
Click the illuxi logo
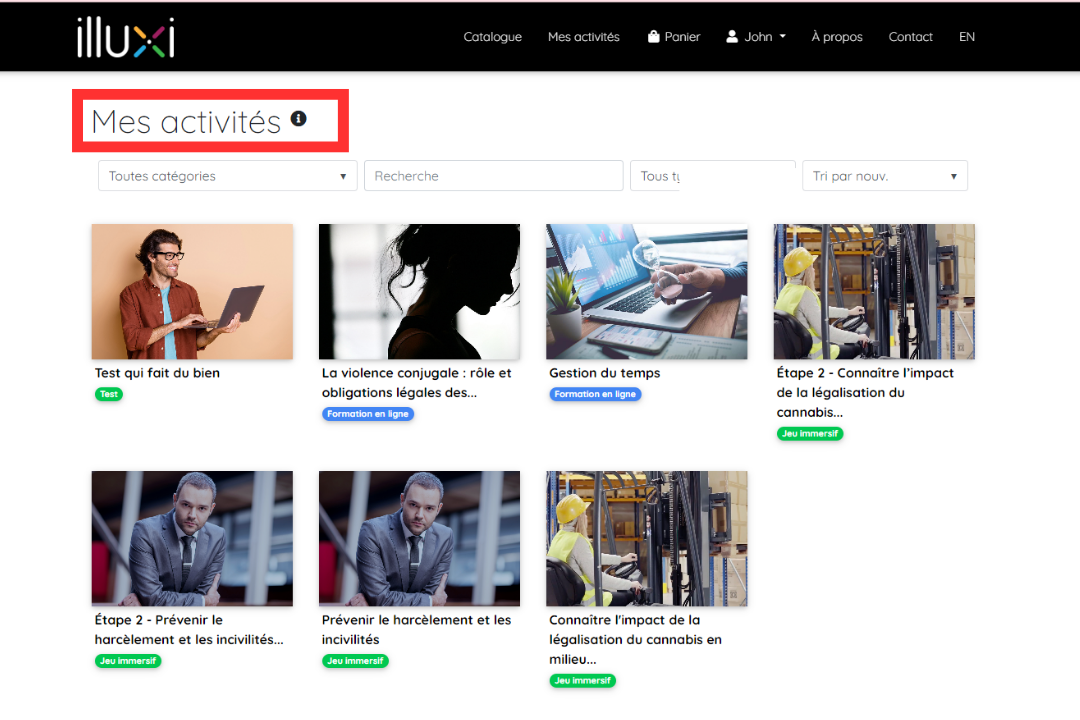[x=126, y=37]
